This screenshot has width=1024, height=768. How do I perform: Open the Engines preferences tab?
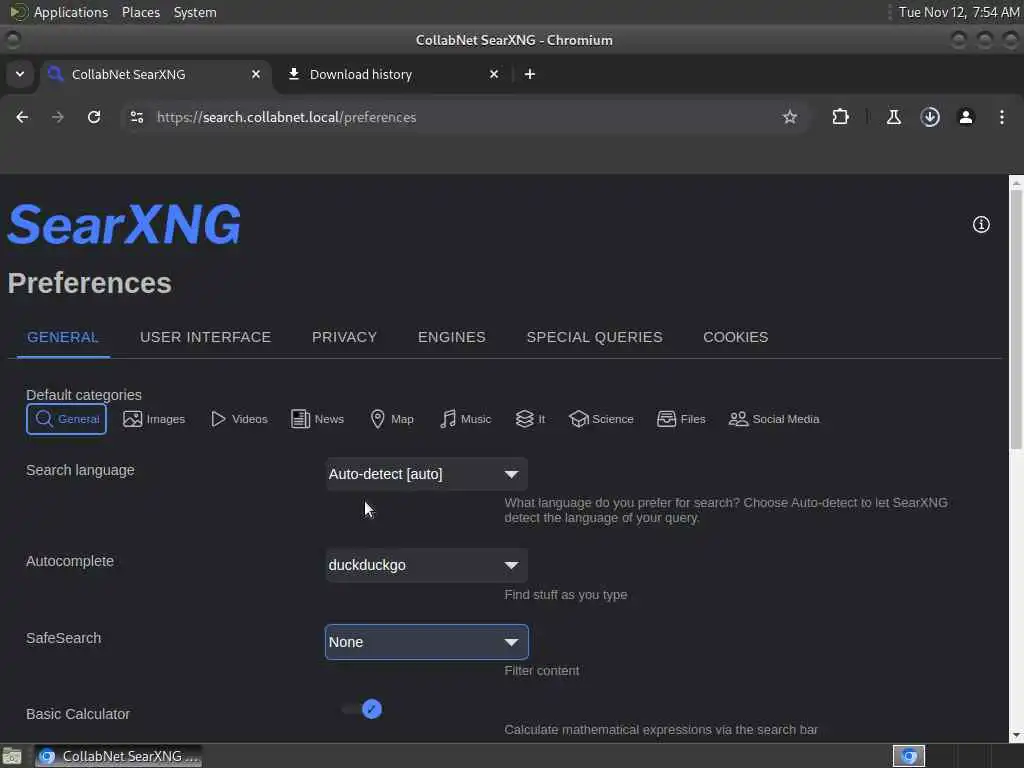coord(451,337)
